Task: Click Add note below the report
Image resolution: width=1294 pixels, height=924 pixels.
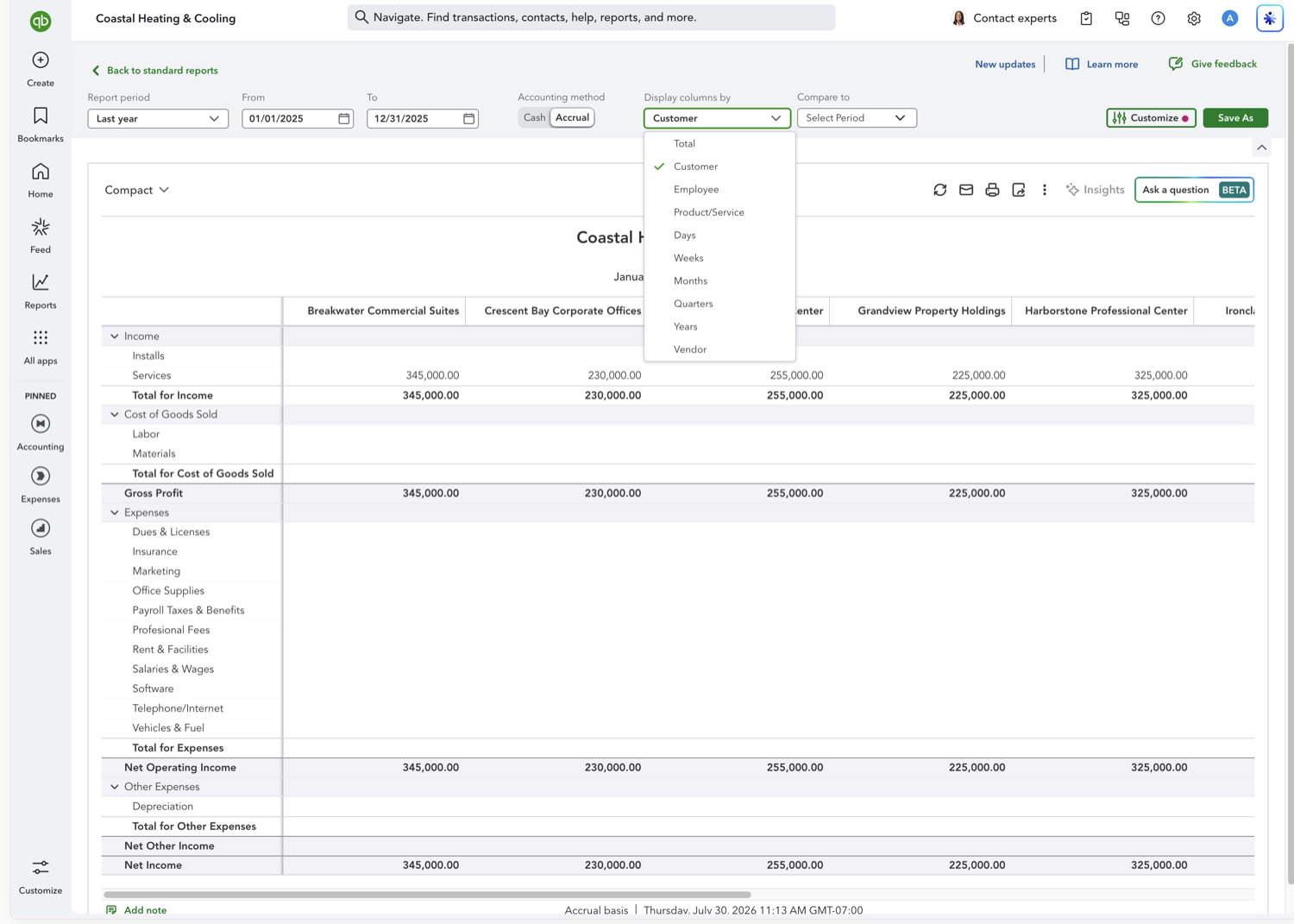Action: (136, 910)
